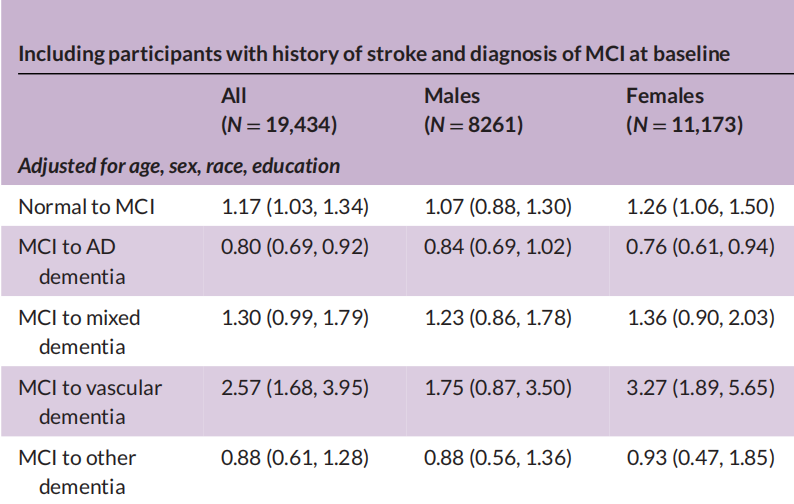Click the 'Adjusted for age, sex, race, education' note
794x504 pixels.
179,166
